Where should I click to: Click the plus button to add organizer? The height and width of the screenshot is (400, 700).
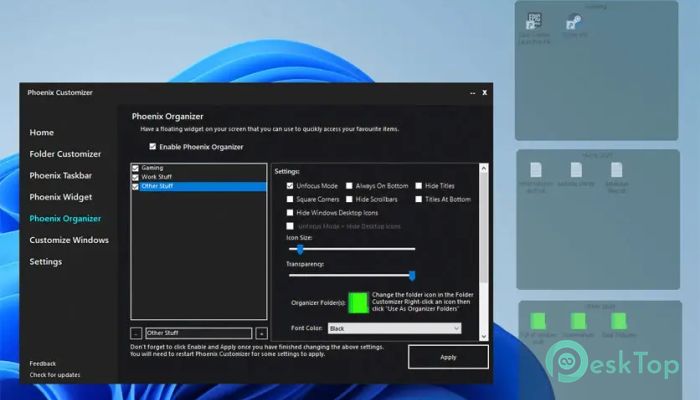pos(262,333)
